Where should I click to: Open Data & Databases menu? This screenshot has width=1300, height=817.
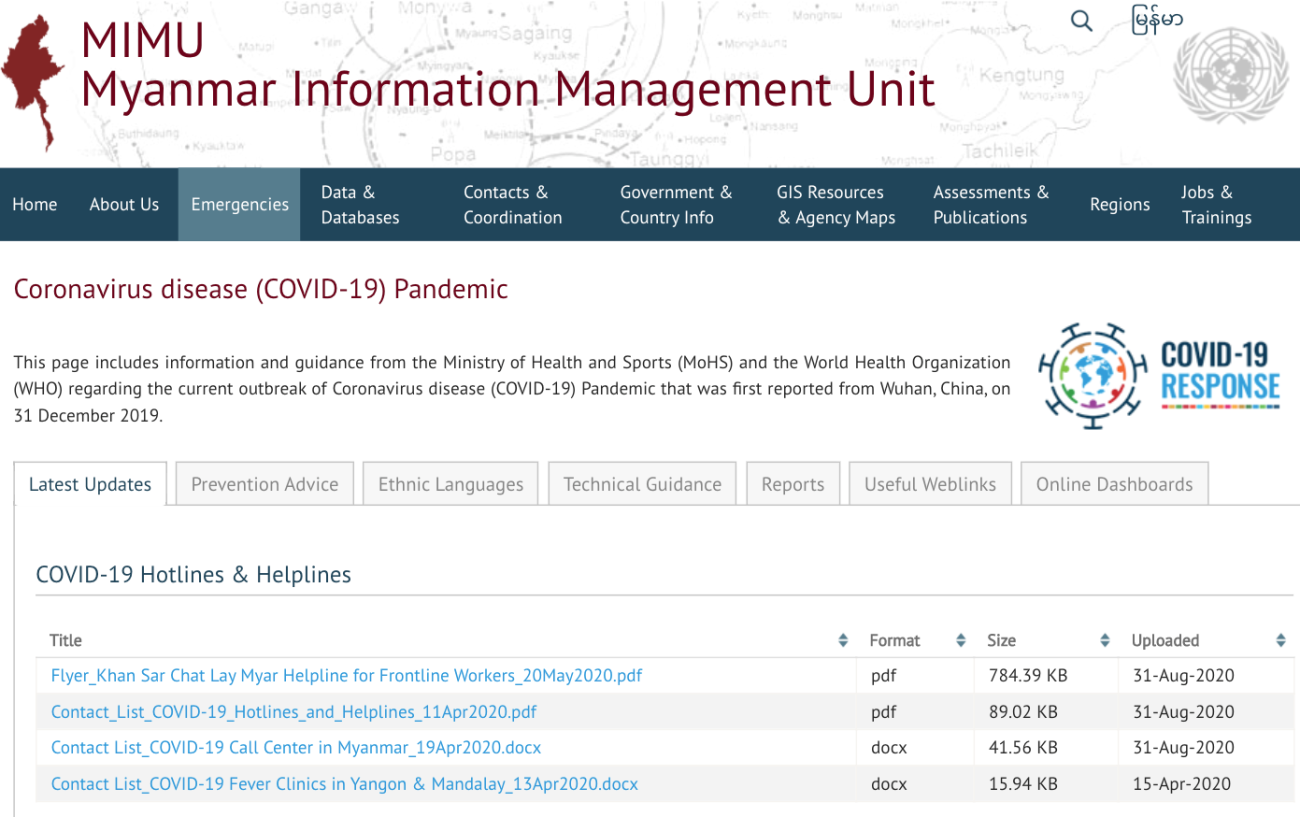[360, 204]
